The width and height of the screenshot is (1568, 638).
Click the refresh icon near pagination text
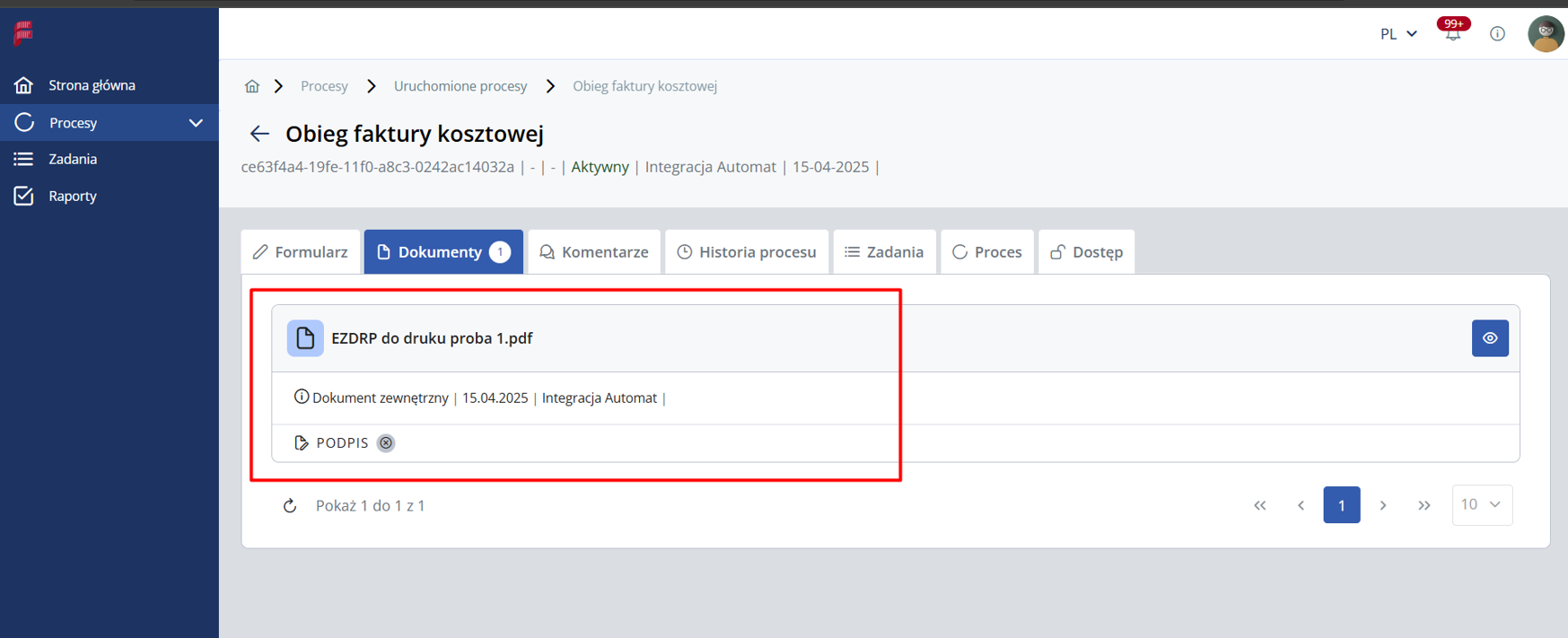click(290, 506)
